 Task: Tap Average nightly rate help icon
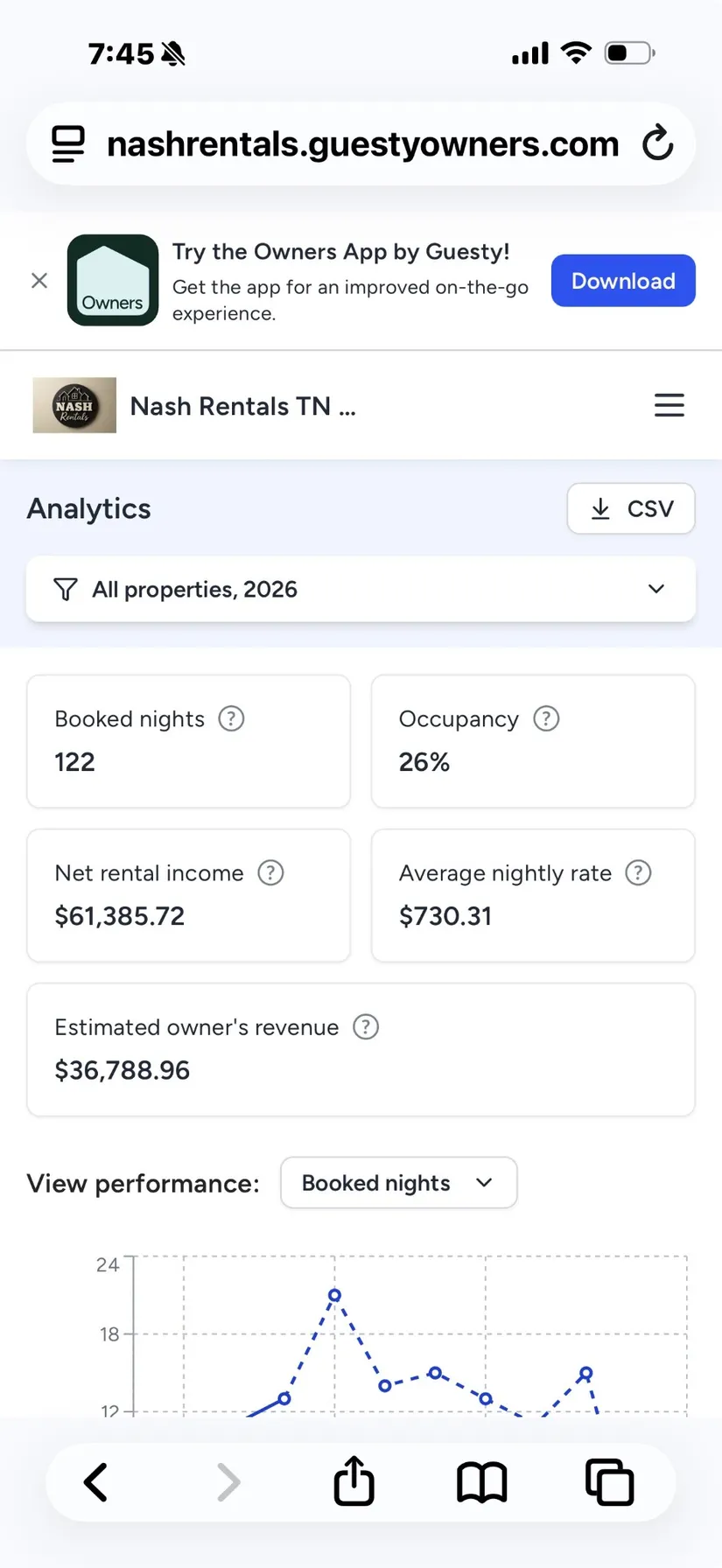pyautogui.click(x=638, y=872)
